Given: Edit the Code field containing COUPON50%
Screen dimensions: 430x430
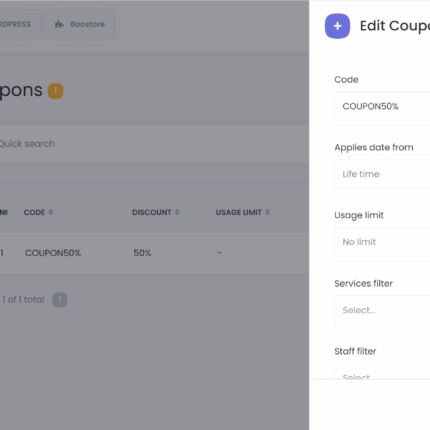Looking at the screenshot, I should (x=382, y=106).
